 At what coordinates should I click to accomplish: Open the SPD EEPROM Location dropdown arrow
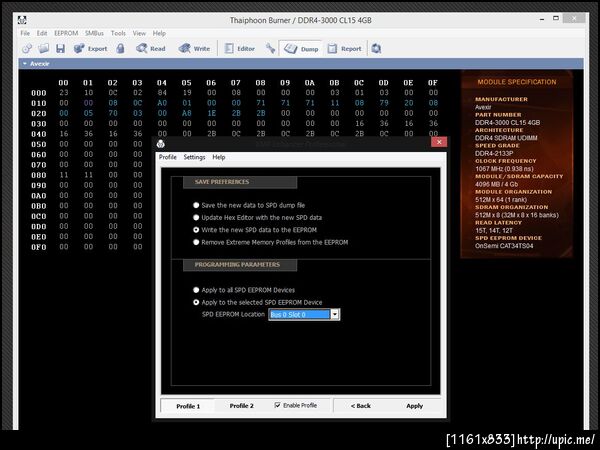tap(334, 315)
